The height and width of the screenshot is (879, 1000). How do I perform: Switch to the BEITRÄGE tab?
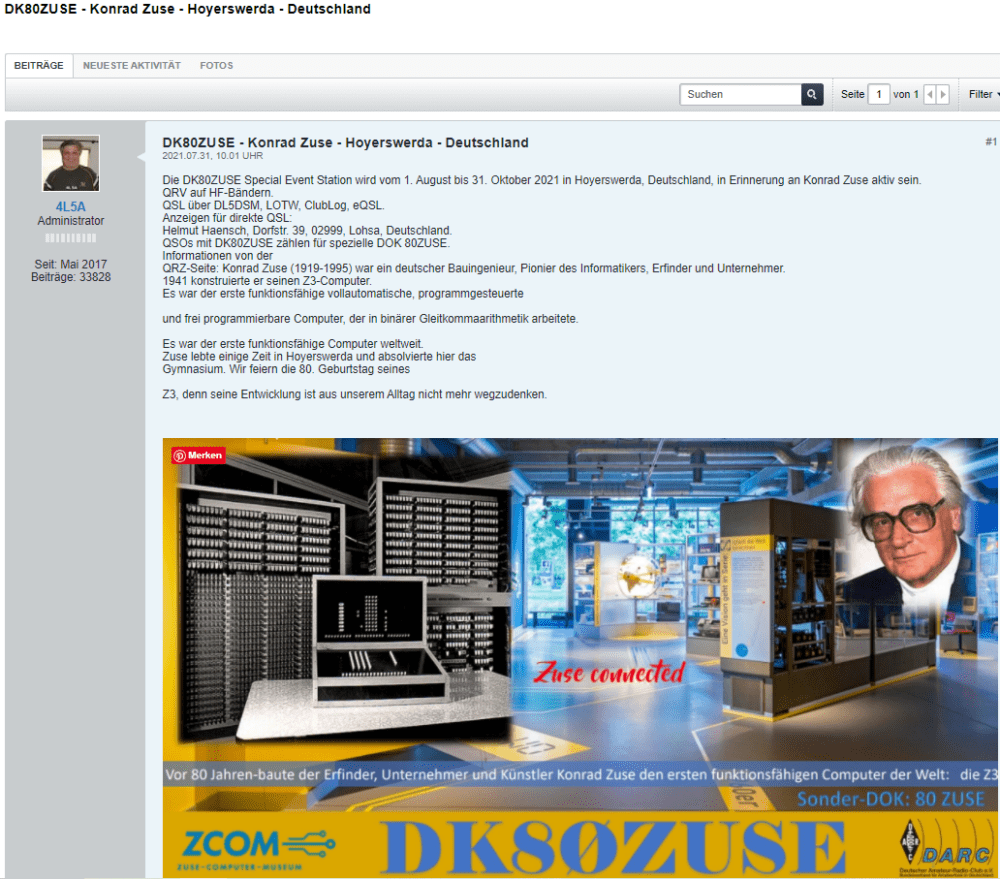tap(39, 65)
